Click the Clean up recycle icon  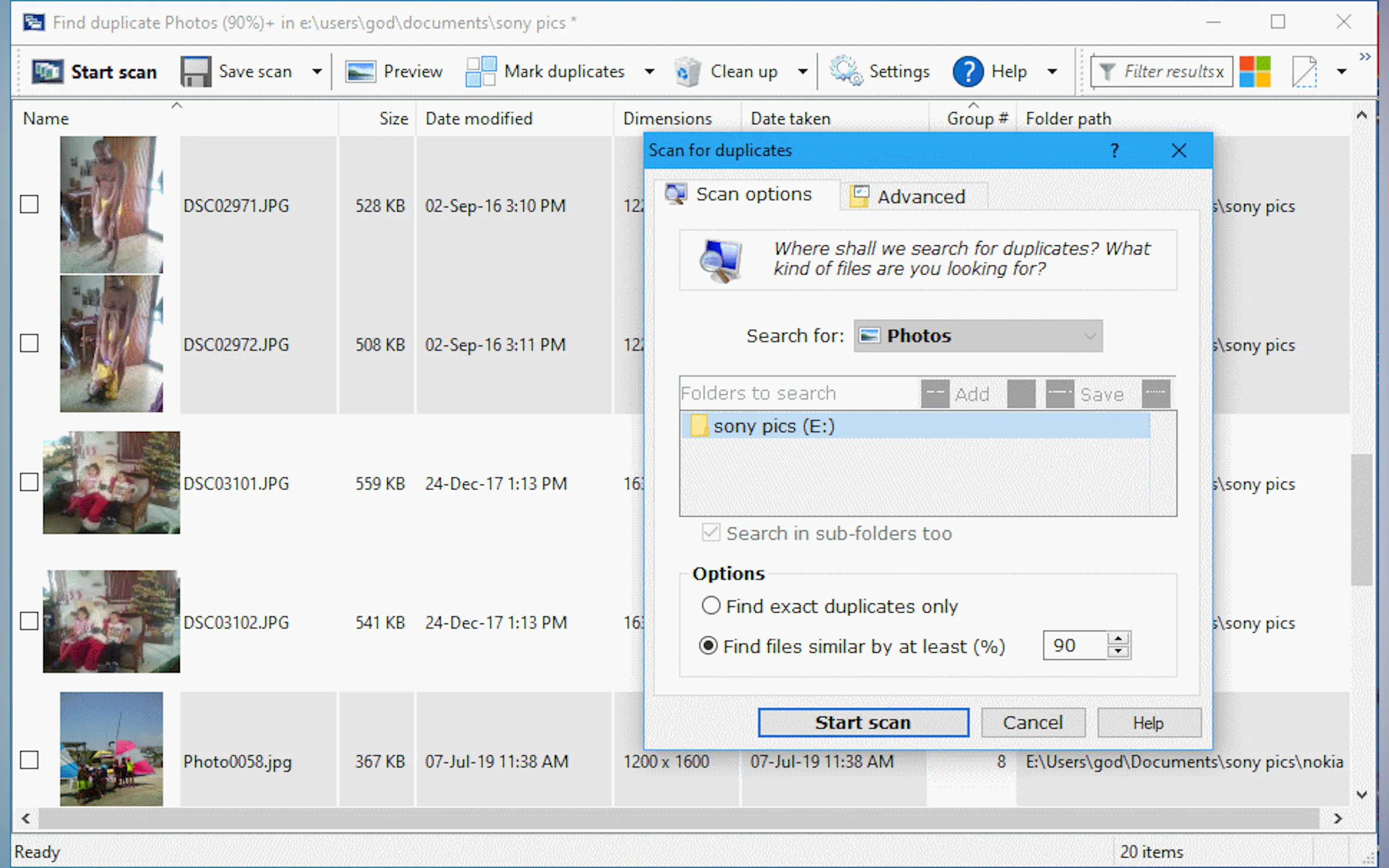(x=687, y=72)
